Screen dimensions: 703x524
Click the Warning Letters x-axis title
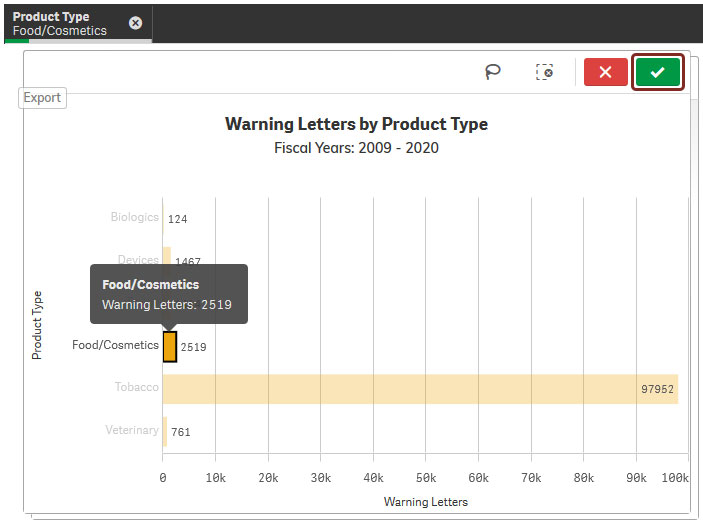(425, 502)
